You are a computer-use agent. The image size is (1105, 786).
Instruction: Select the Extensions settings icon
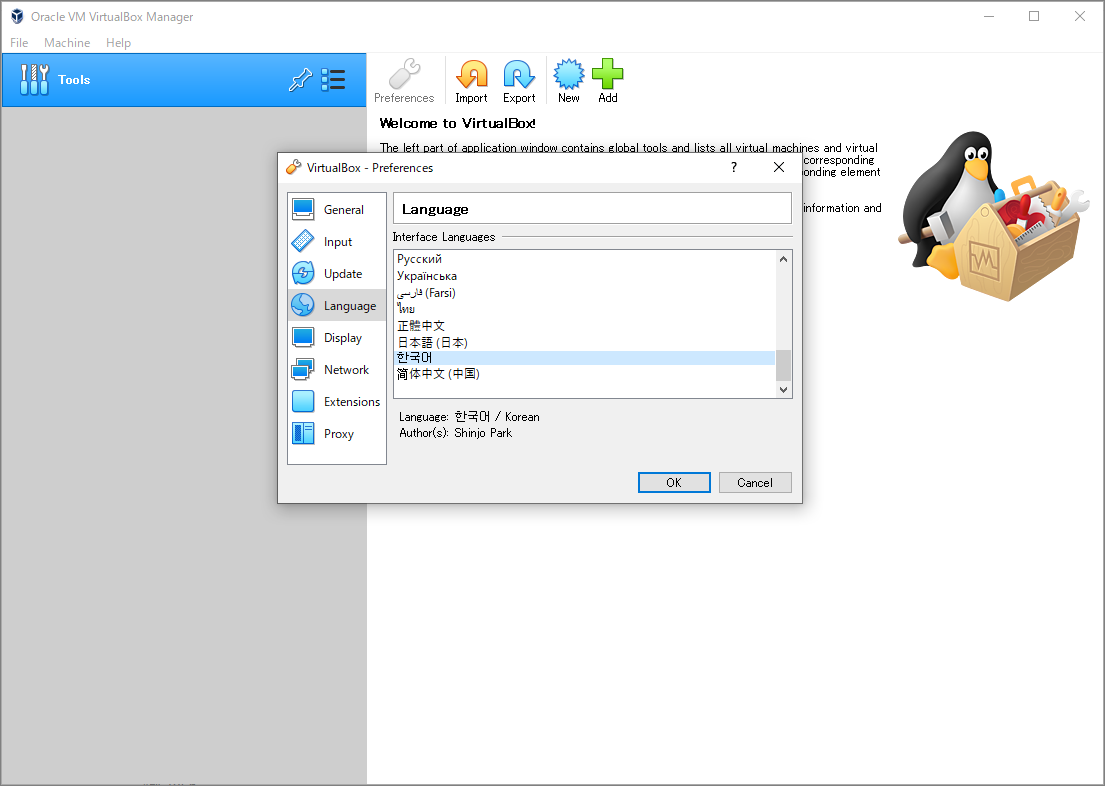point(303,401)
